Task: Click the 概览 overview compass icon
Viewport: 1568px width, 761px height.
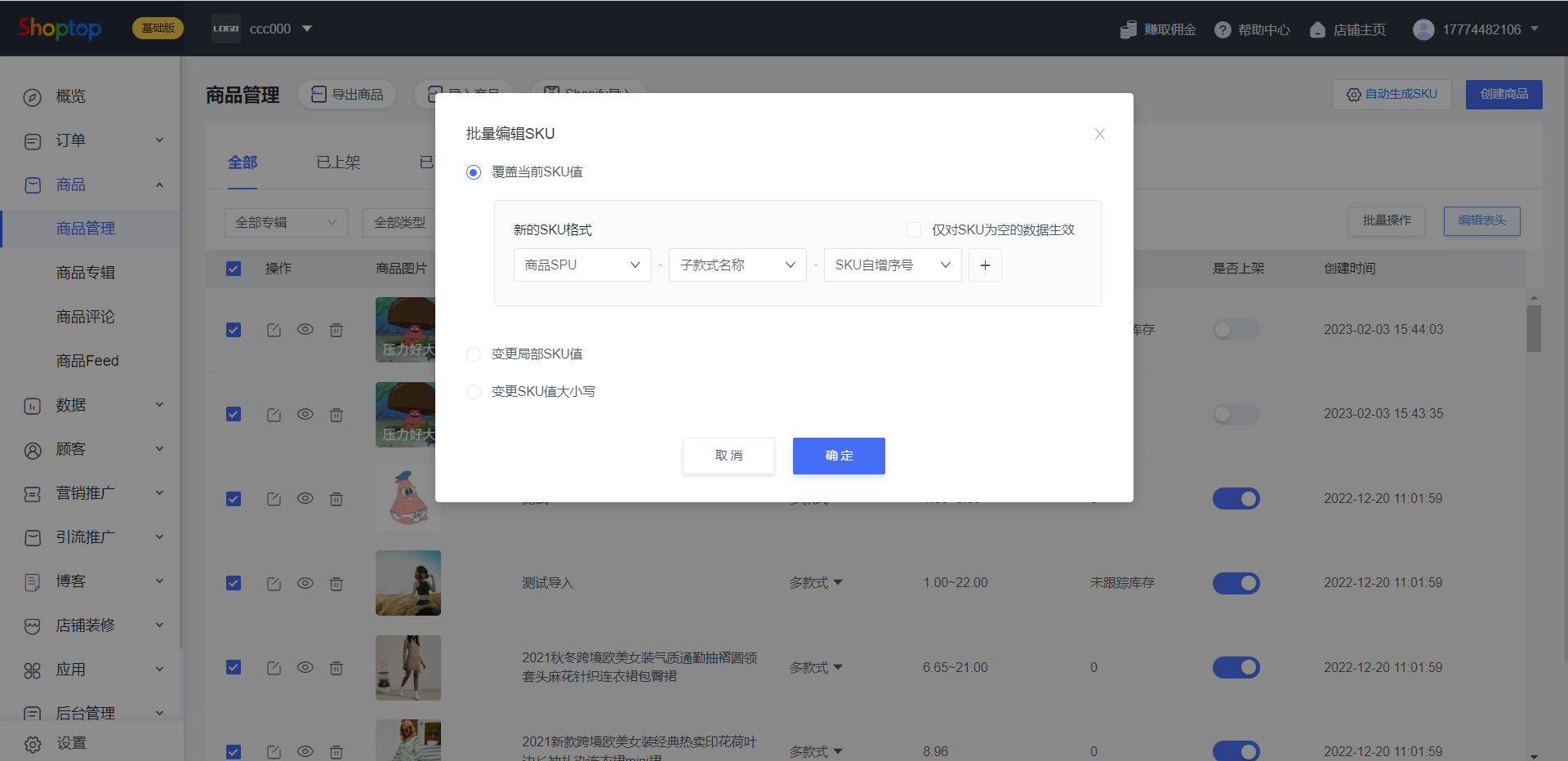Action: pyautogui.click(x=33, y=97)
